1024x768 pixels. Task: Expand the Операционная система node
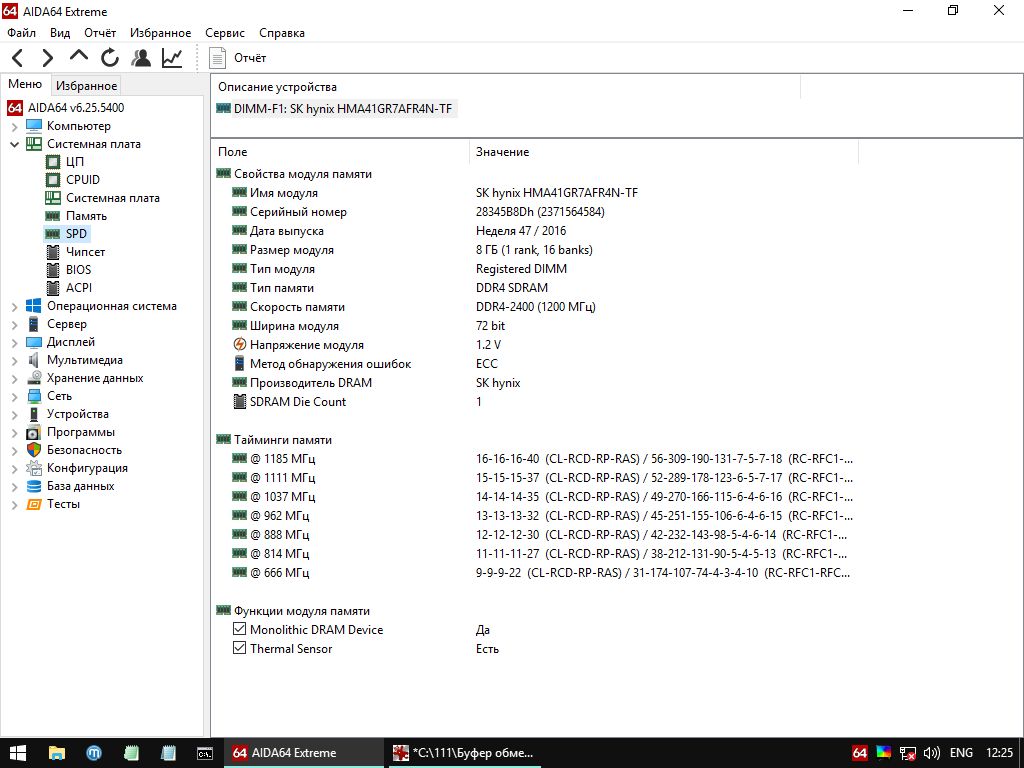[14, 306]
